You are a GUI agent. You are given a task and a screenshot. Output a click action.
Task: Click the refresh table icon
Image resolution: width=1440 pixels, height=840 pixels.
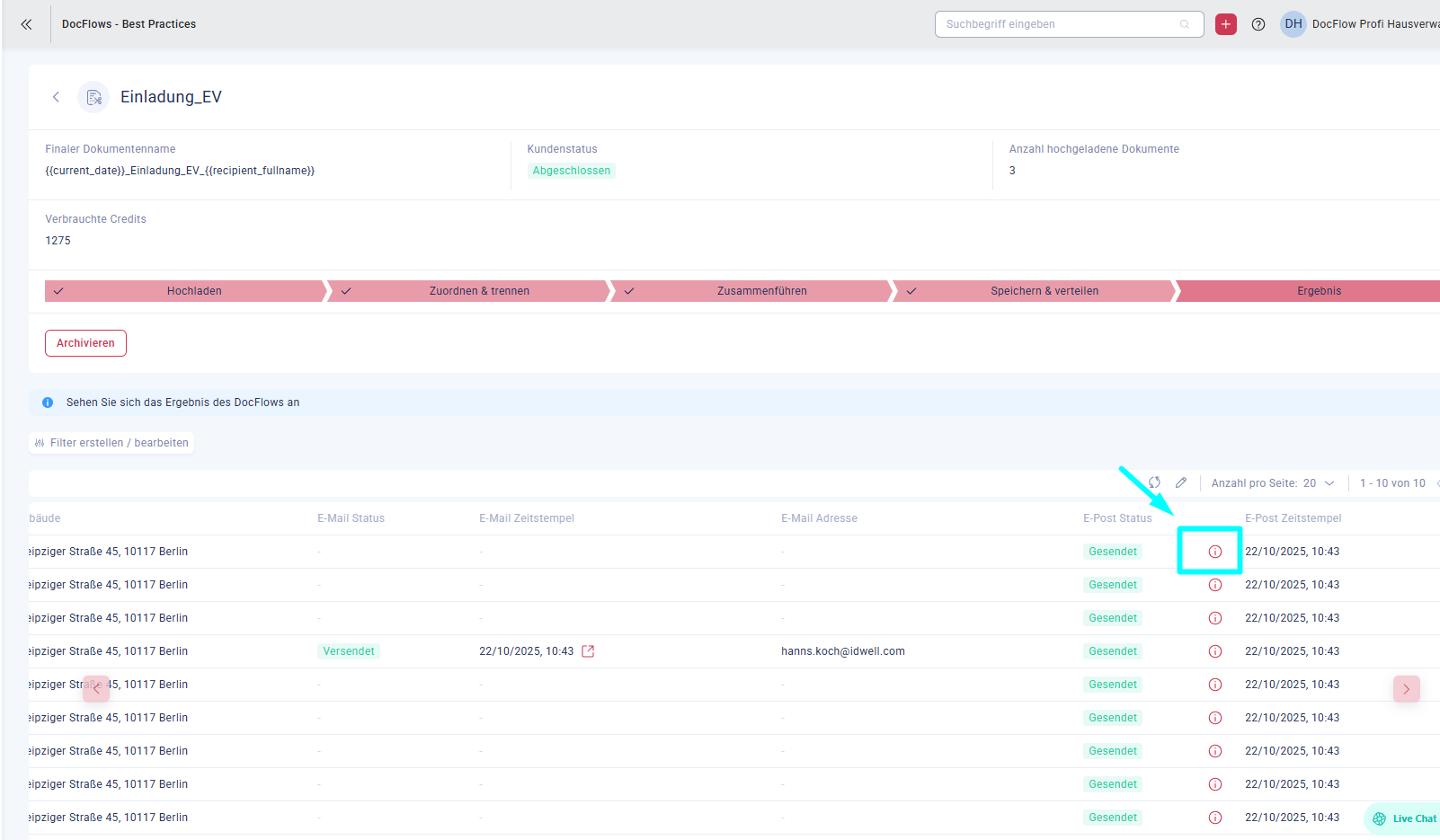(1154, 482)
